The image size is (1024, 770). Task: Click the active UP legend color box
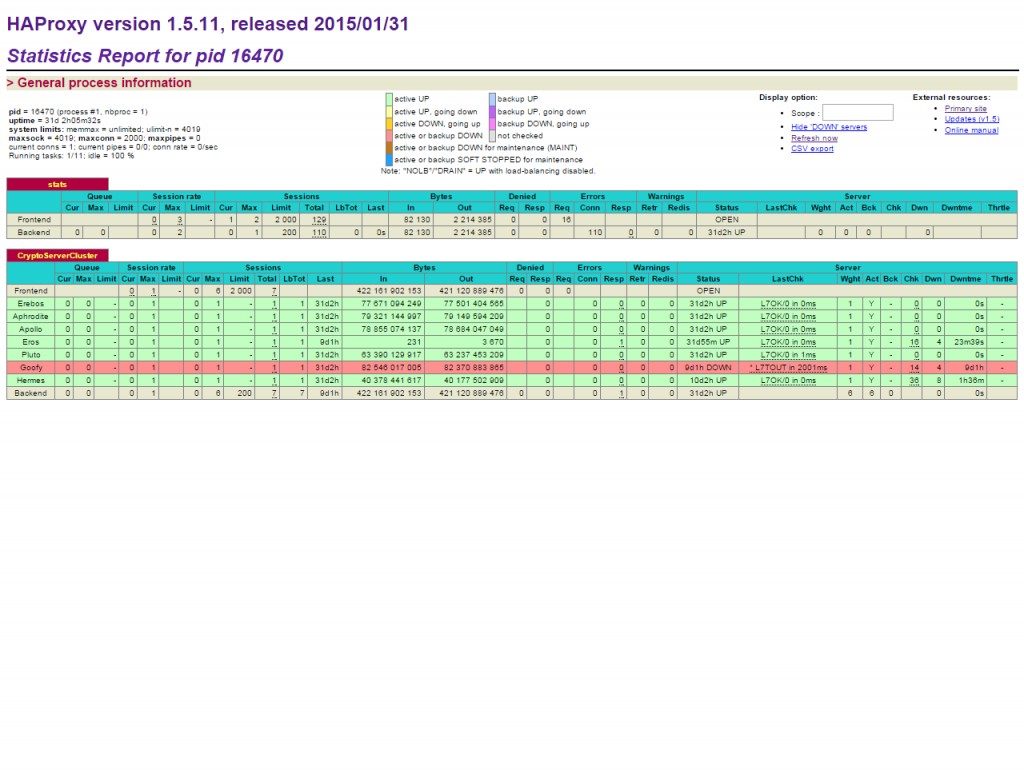(389, 99)
